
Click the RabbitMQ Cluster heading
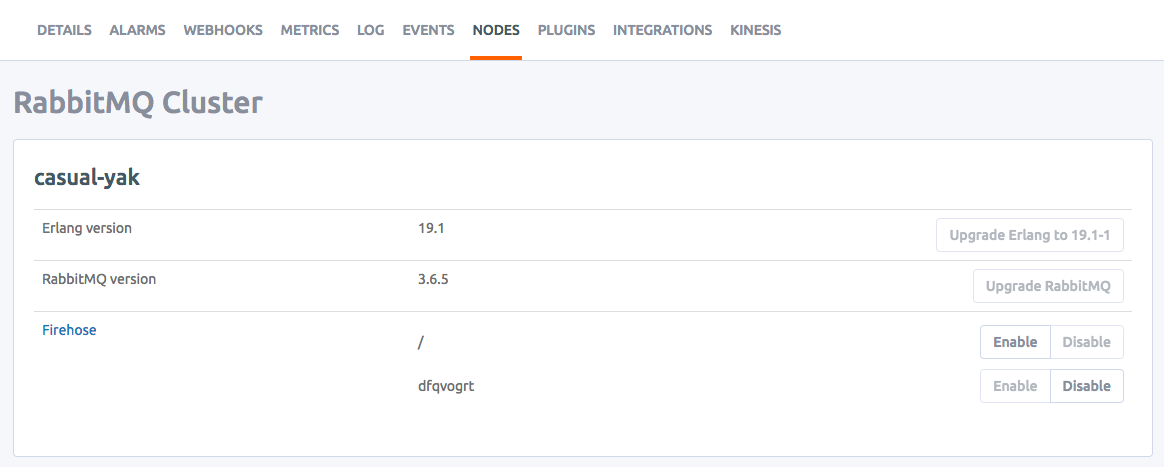pos(138,102)
